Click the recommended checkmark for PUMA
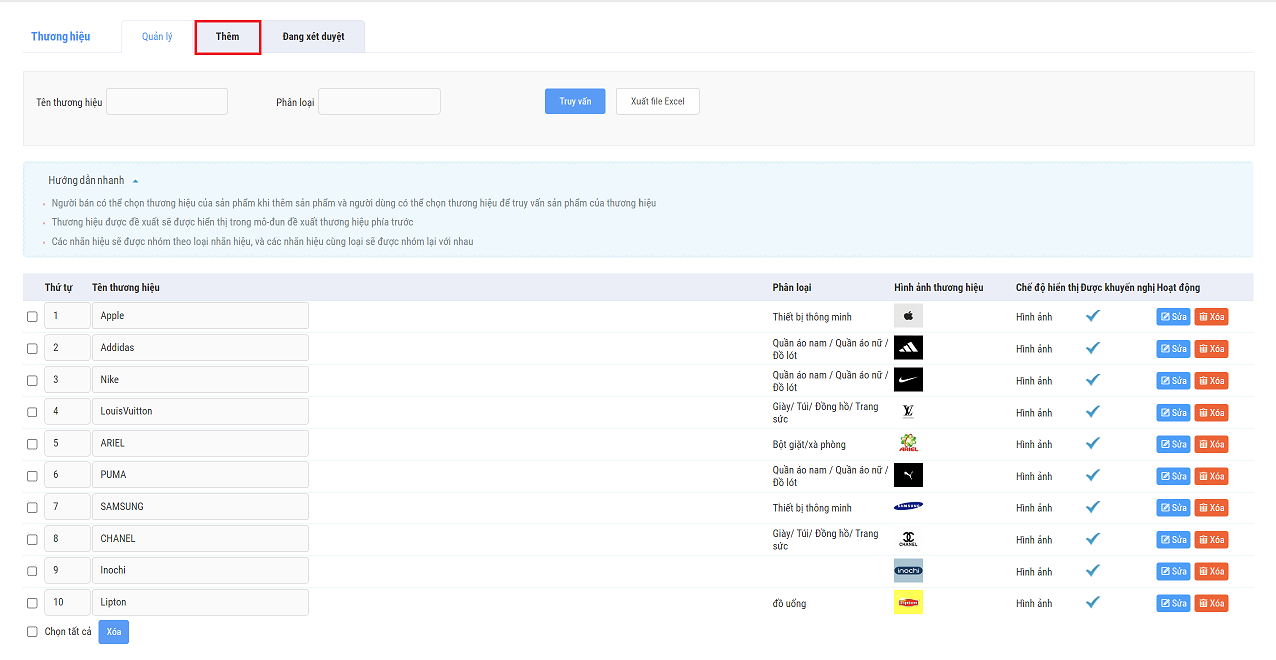This screenshot has height=660, width=1276. pos(1093,475)
